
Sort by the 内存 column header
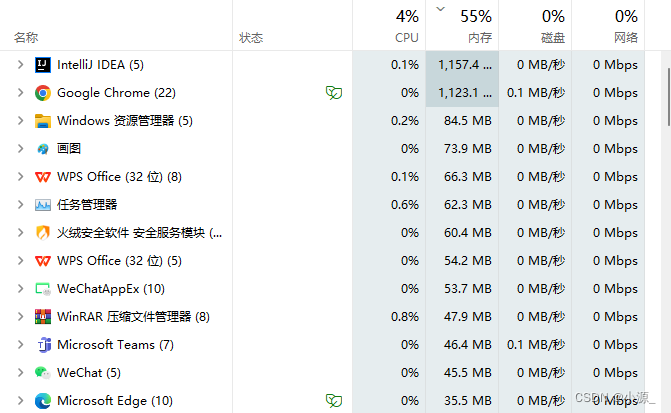click(462, 25)
